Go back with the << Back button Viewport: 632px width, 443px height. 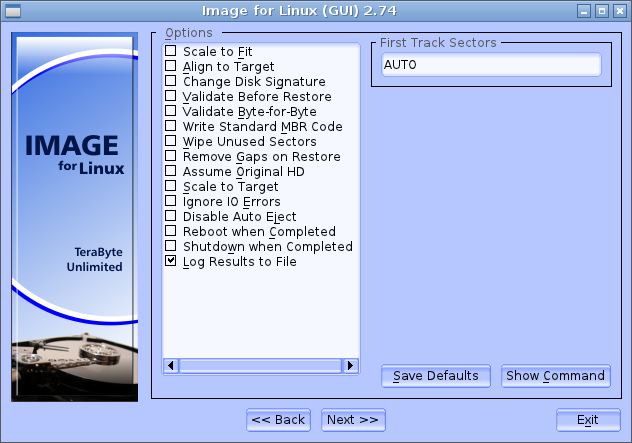tap(278, 420)
